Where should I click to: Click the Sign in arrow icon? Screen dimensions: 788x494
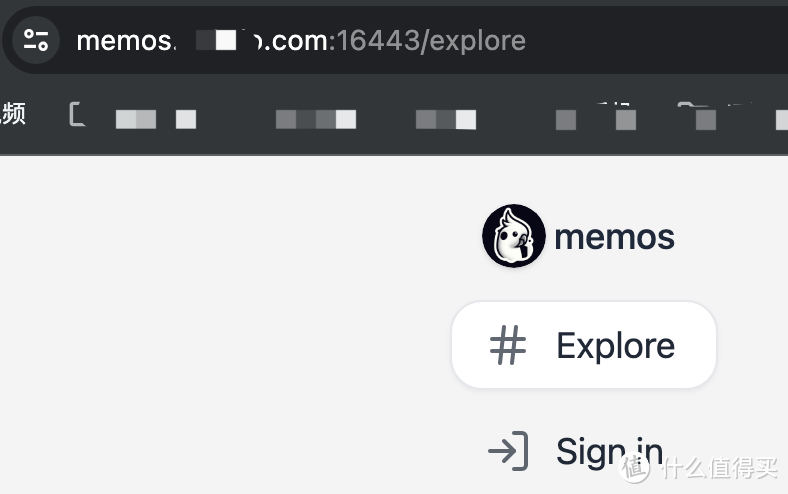coord(508,451)
